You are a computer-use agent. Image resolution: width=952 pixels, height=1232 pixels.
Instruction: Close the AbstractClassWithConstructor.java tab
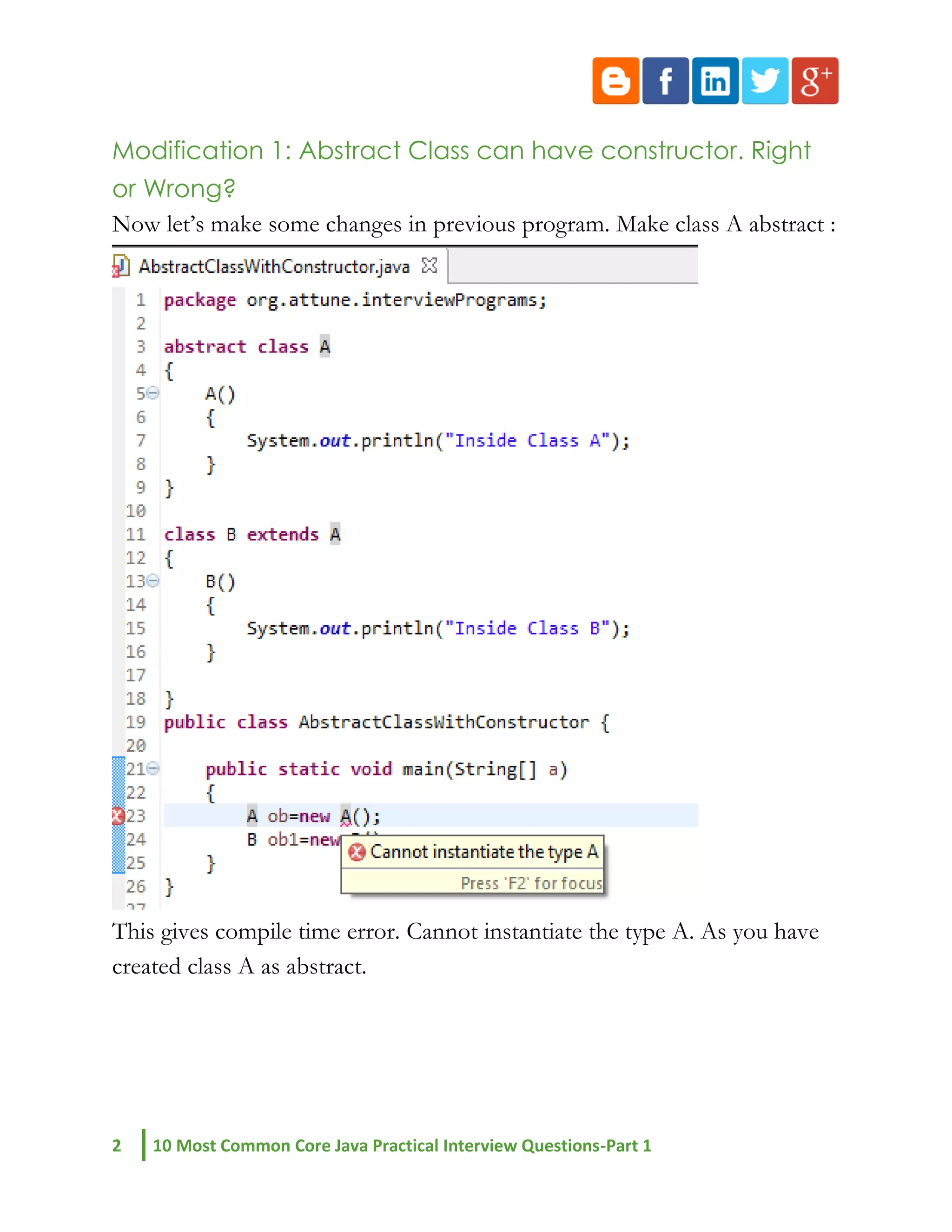tap(429, 265)
